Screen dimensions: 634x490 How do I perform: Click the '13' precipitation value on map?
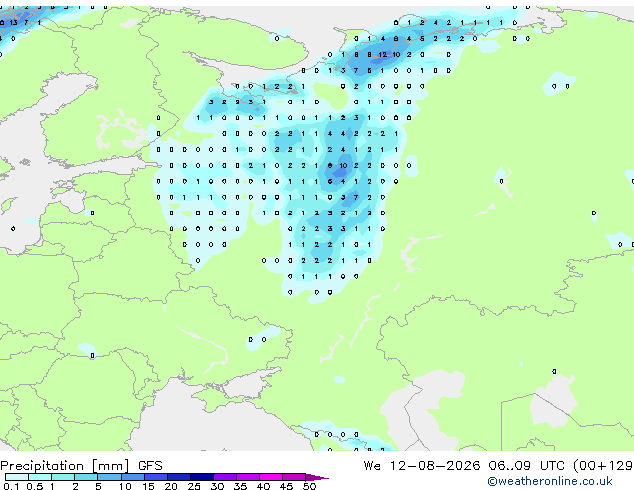coord(14,23)
